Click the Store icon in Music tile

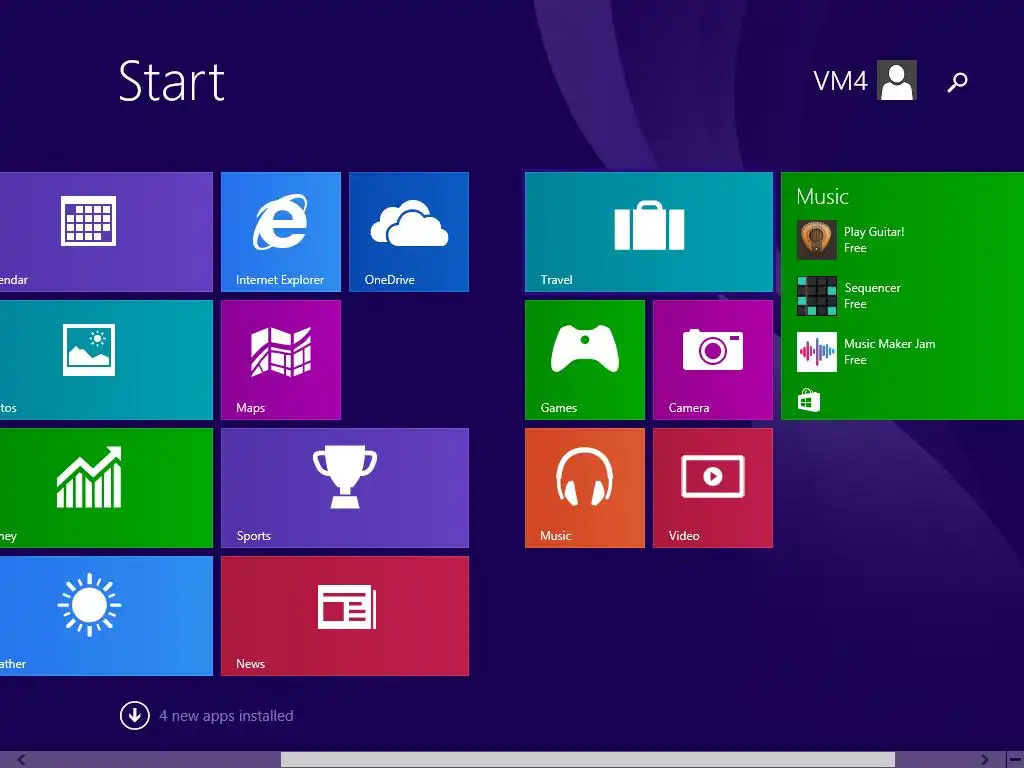point(808,400)
